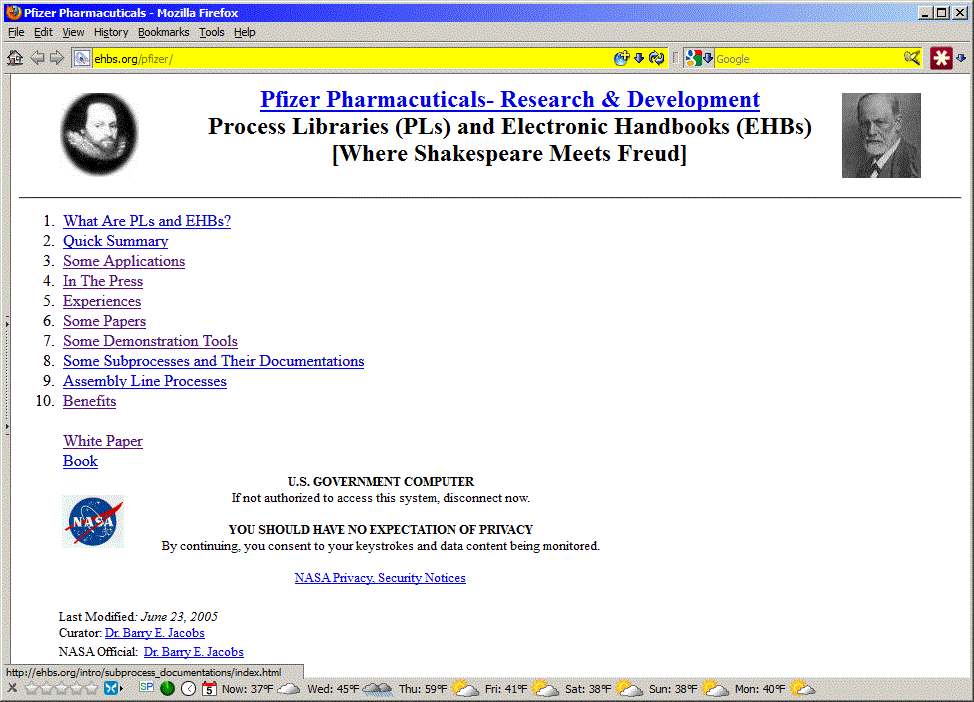Image resolution: width=974 pixels, height=702 pixels.
Task: Open the Help menu
Action: (245, 32)
